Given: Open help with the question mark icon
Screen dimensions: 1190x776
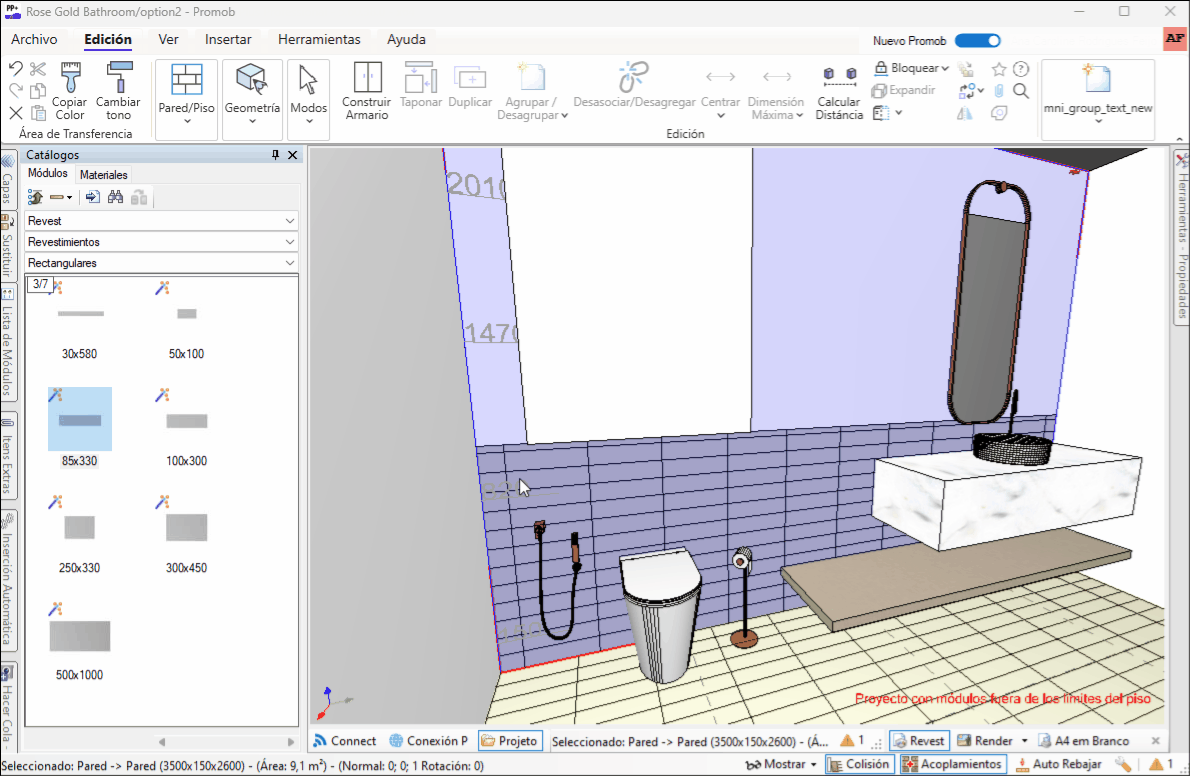Looking at the screenshot, I should 1022,69.
